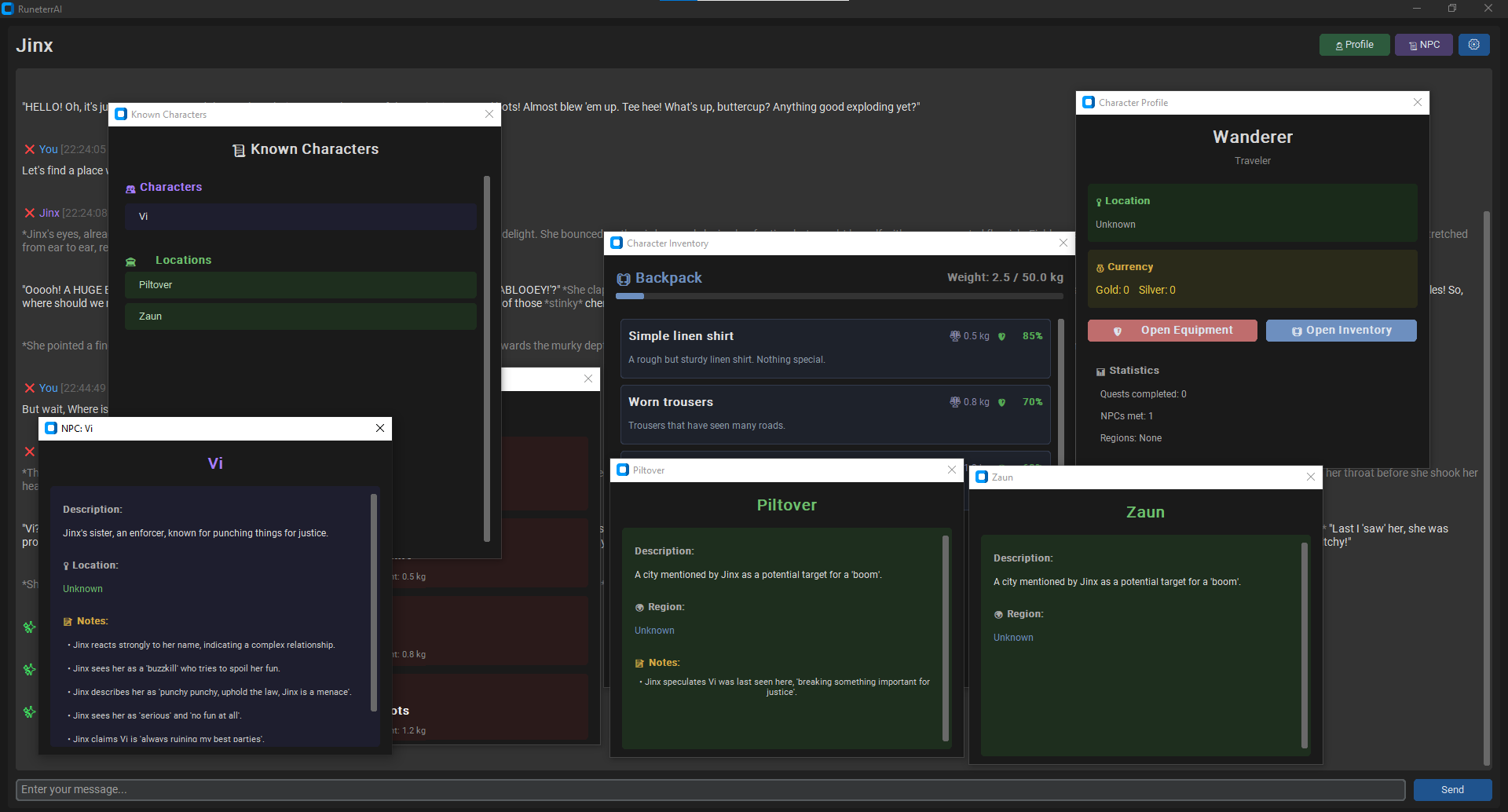The image size is (1508, 812).
Task: Open the settings gear button
Action: pyautogui.click(x=1473, y=45)
